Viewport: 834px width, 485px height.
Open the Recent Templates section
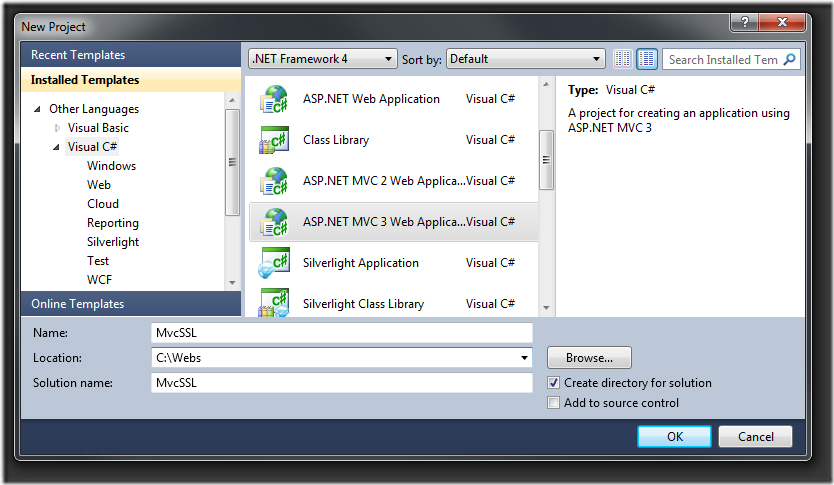pos(131,55)
